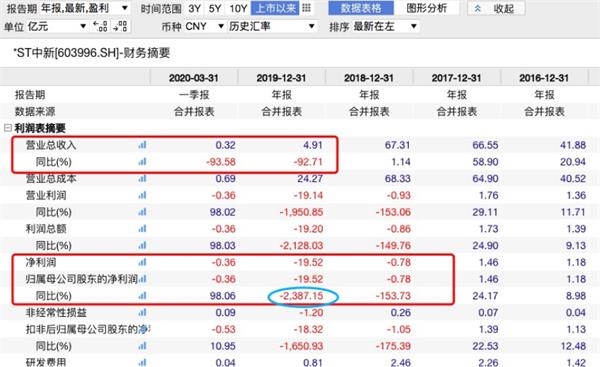This screenshot has height=367, width=600.
Task: Select the -92.71 cell
Action: click(308, 162)
